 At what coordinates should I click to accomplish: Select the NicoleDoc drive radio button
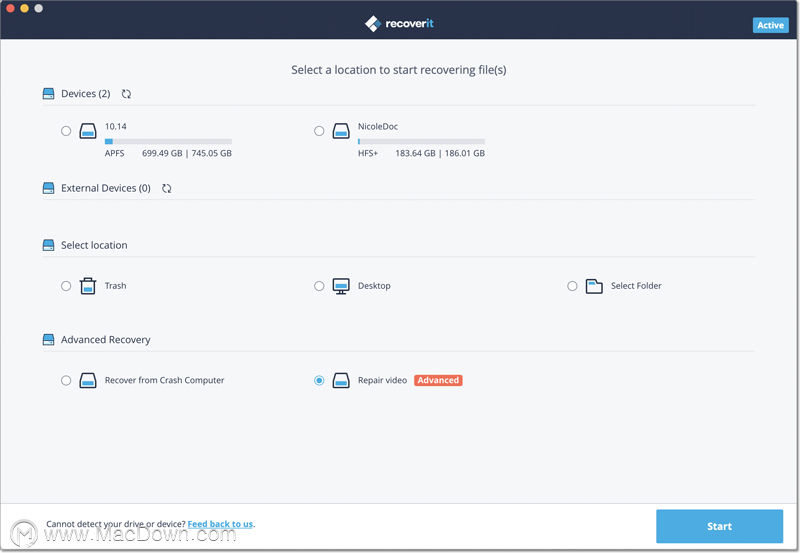point(319,131)
